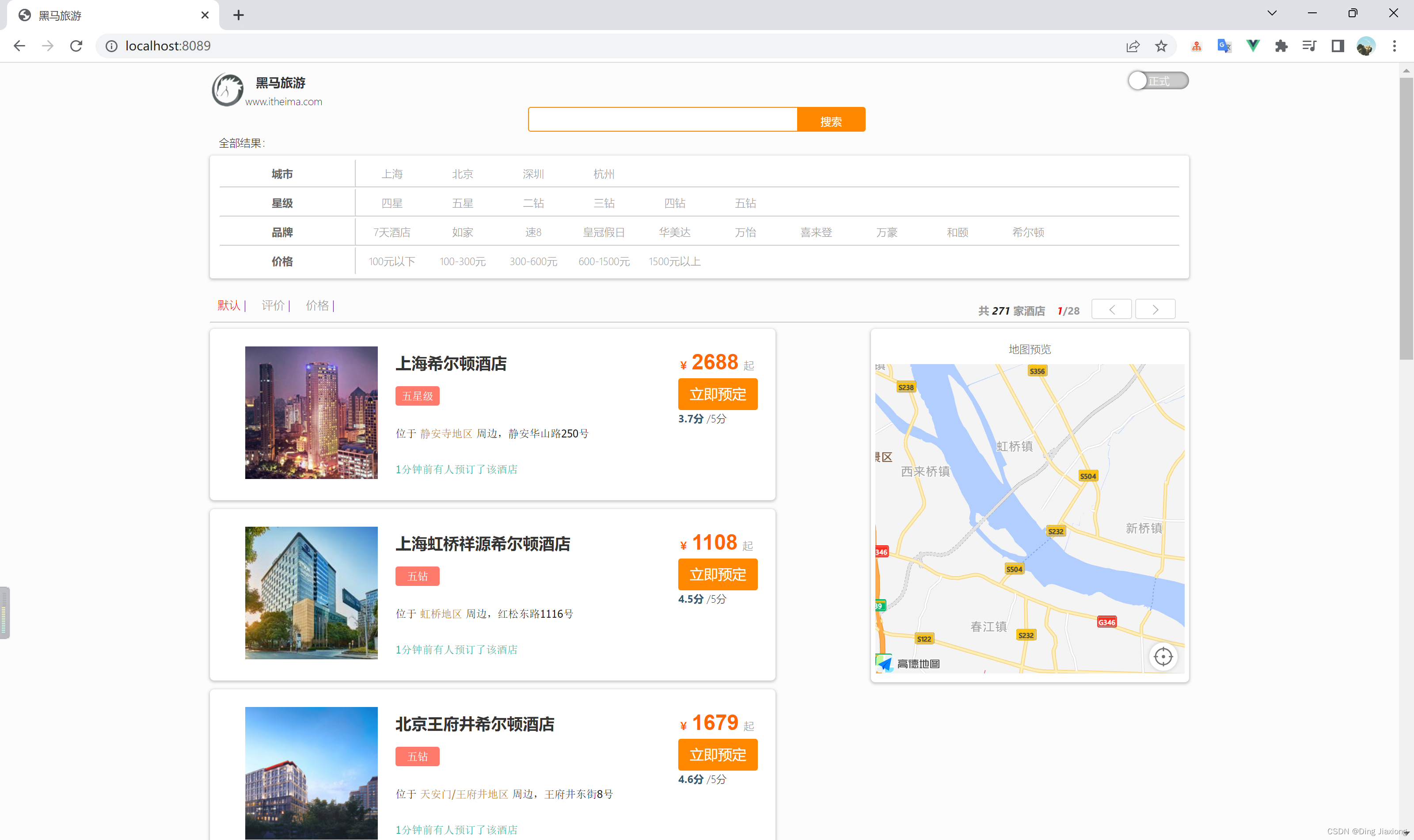
Task: Filter star level by 五钻
Action: pyautogui.click(x=745, y=203)
